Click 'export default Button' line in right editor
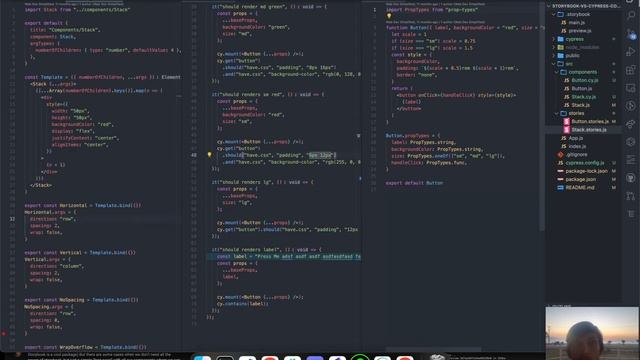The height and width of the screenshot is (360, 640). (414, 183)
